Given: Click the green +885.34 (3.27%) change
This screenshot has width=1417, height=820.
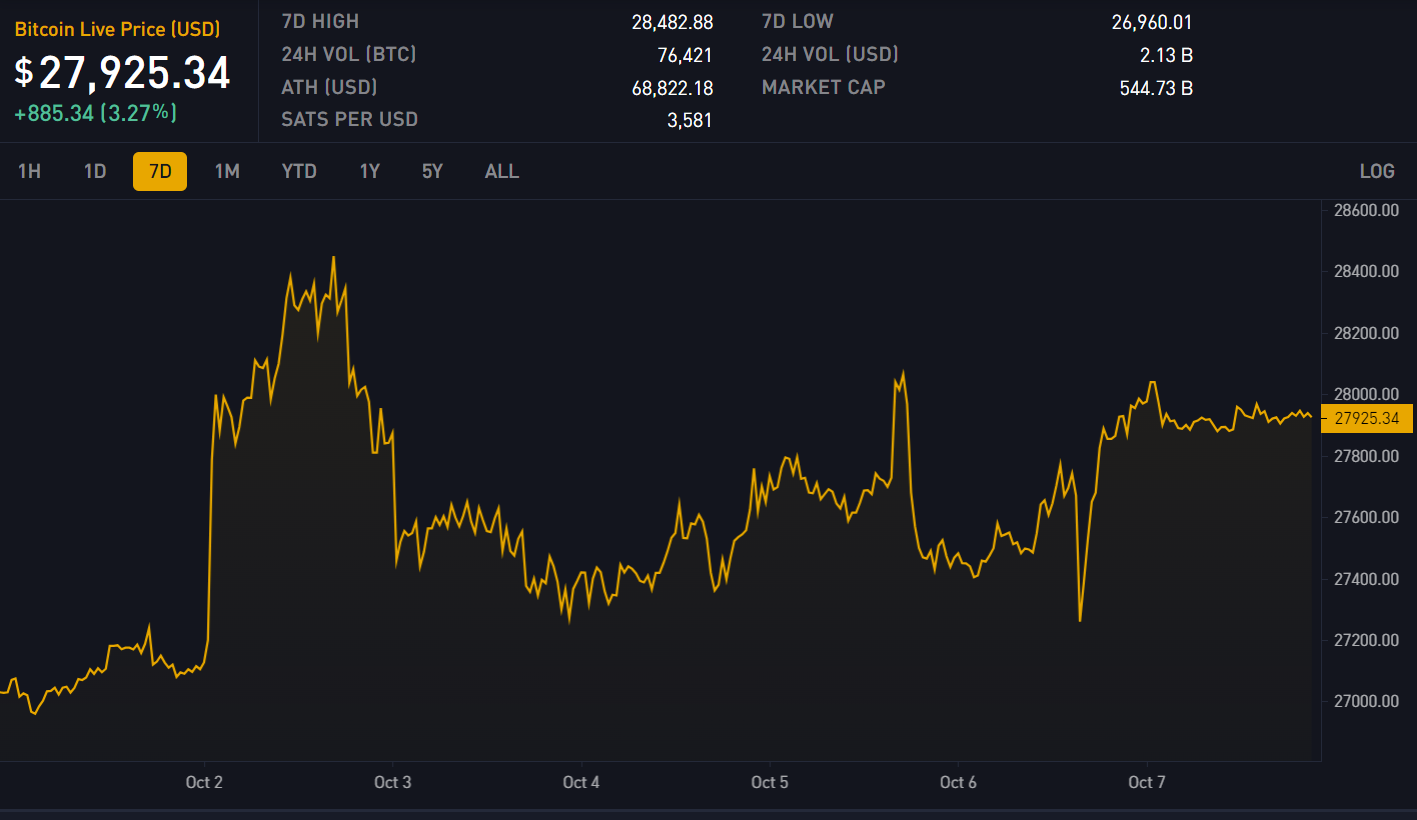Looking at the screenshot, I should coord(95,113).
